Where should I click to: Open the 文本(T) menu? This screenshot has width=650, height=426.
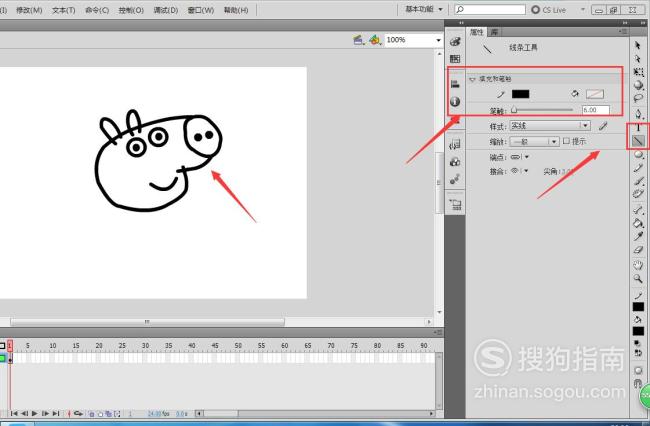(63, 10)
